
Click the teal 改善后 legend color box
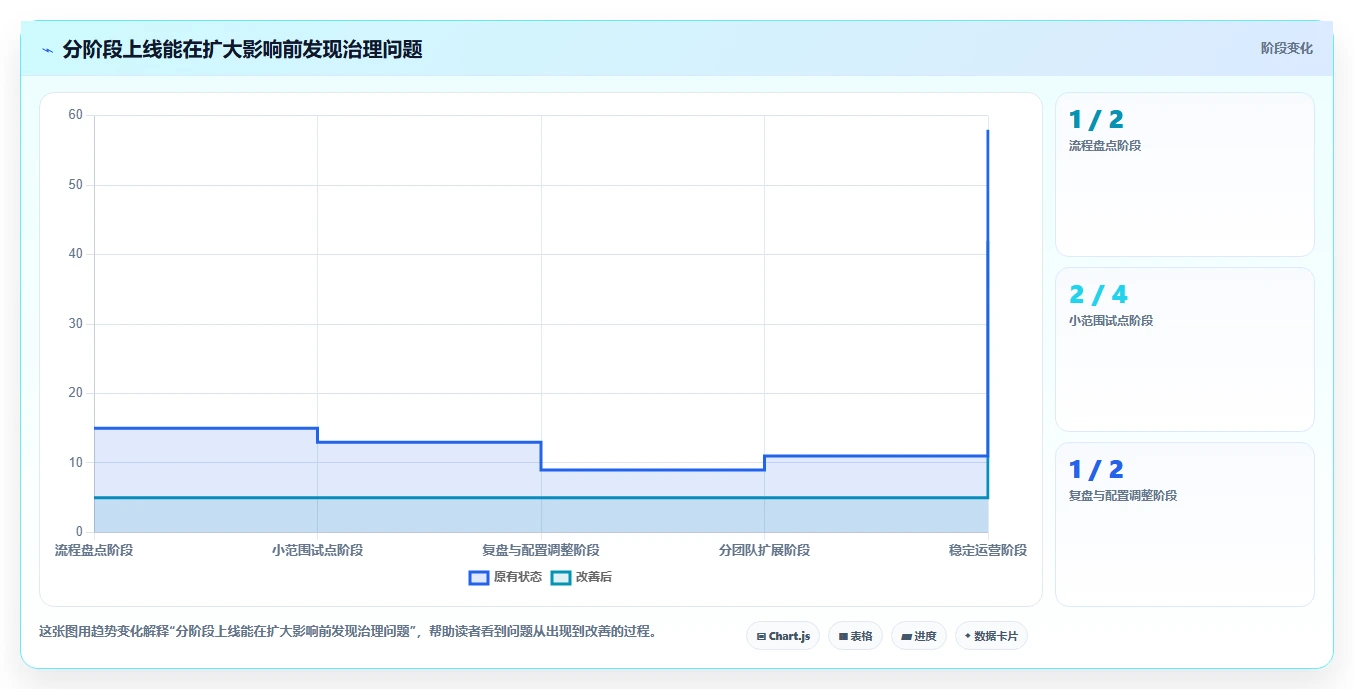pos(561,577)
